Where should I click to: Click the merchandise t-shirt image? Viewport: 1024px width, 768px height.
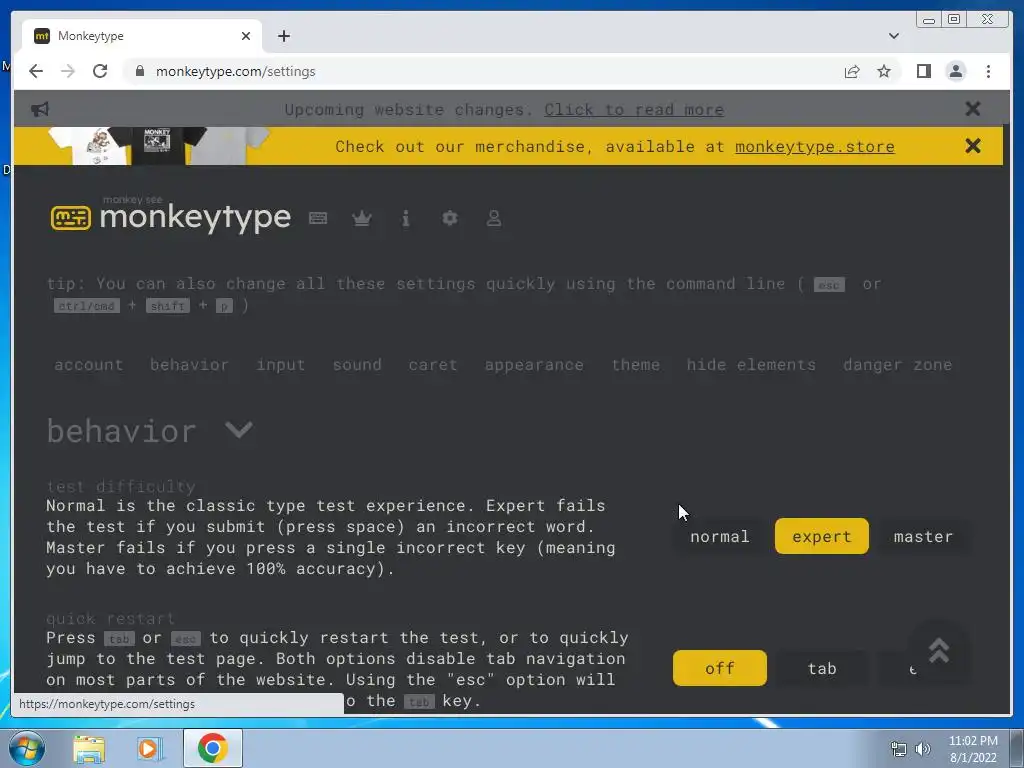[159, 146]
